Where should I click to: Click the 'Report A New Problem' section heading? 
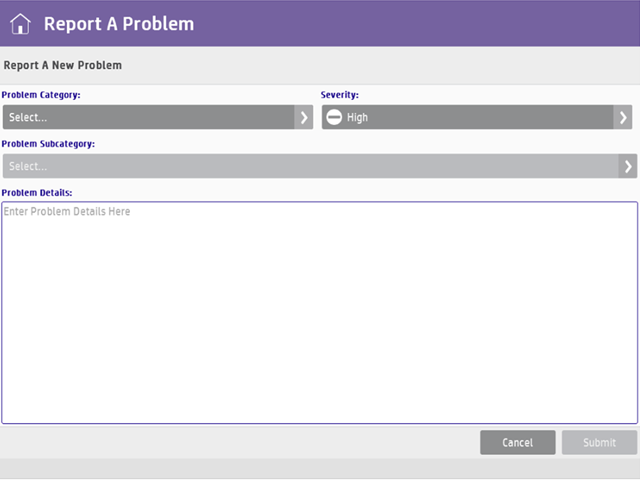(63, 66)
